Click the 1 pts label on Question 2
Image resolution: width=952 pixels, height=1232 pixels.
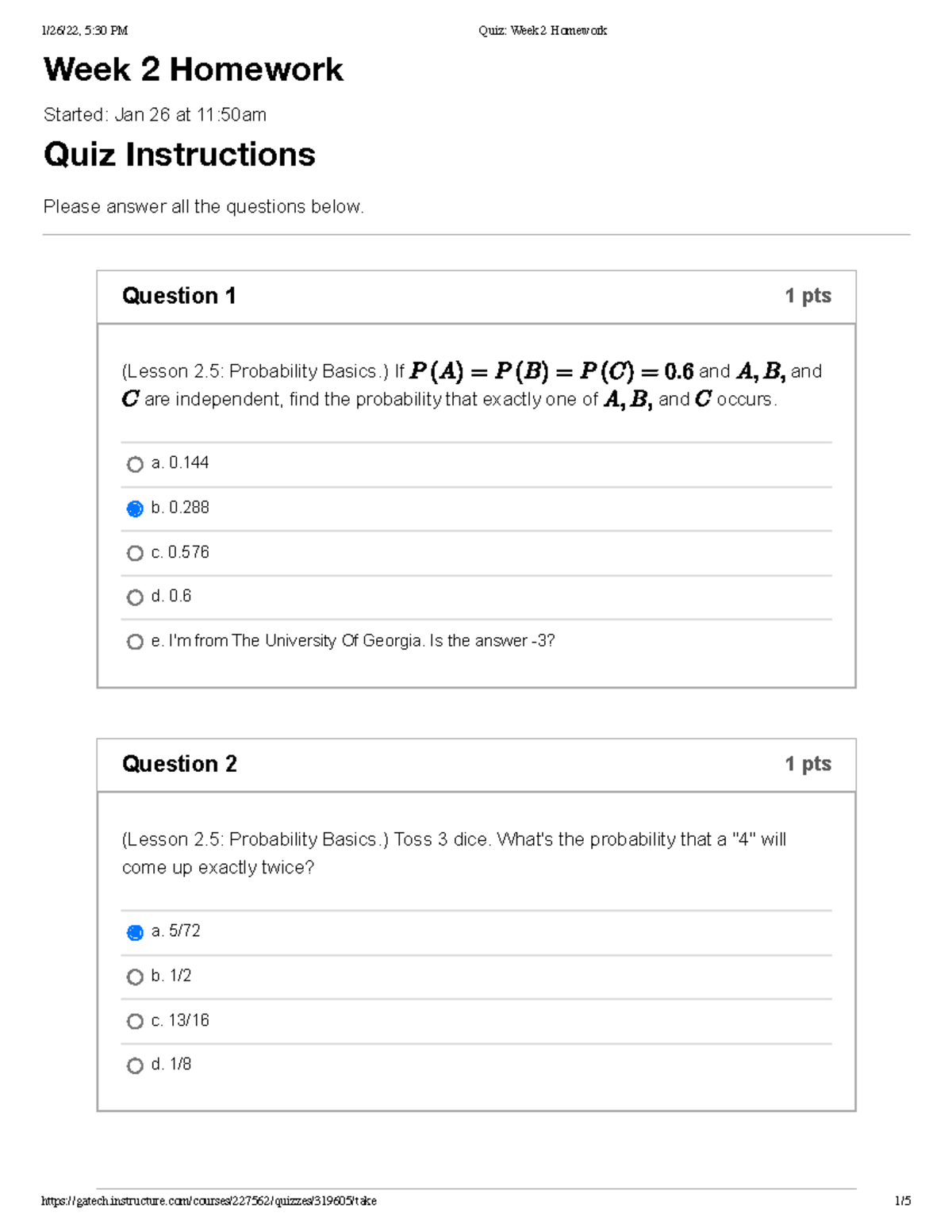(808, 764)
